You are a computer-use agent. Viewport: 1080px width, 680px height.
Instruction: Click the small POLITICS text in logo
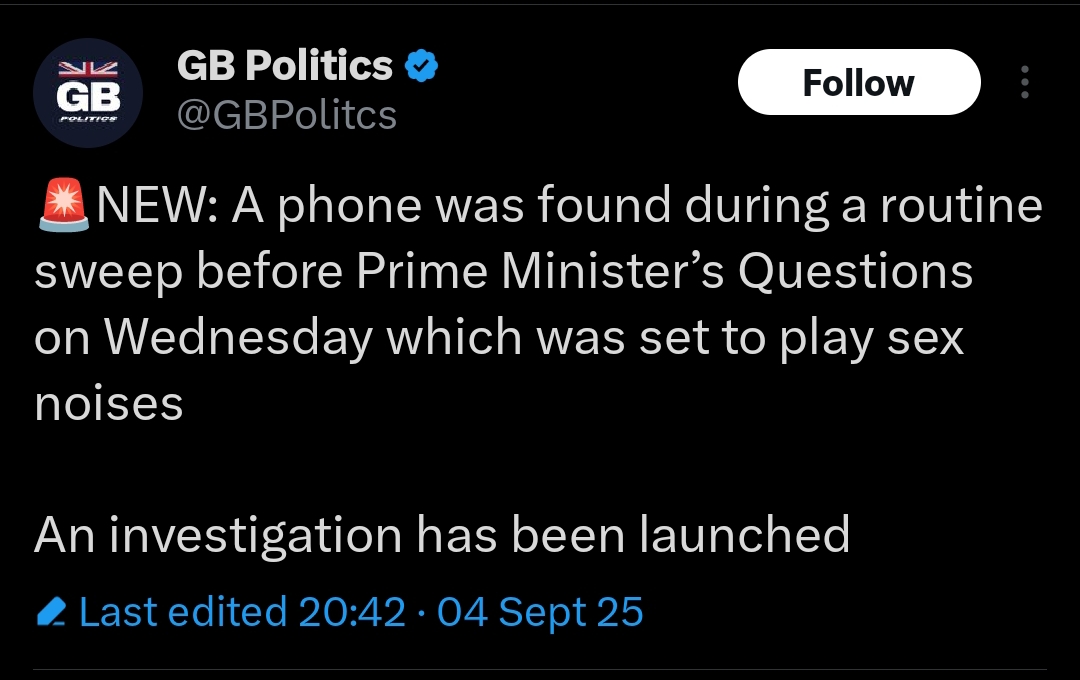coord(88,118)
